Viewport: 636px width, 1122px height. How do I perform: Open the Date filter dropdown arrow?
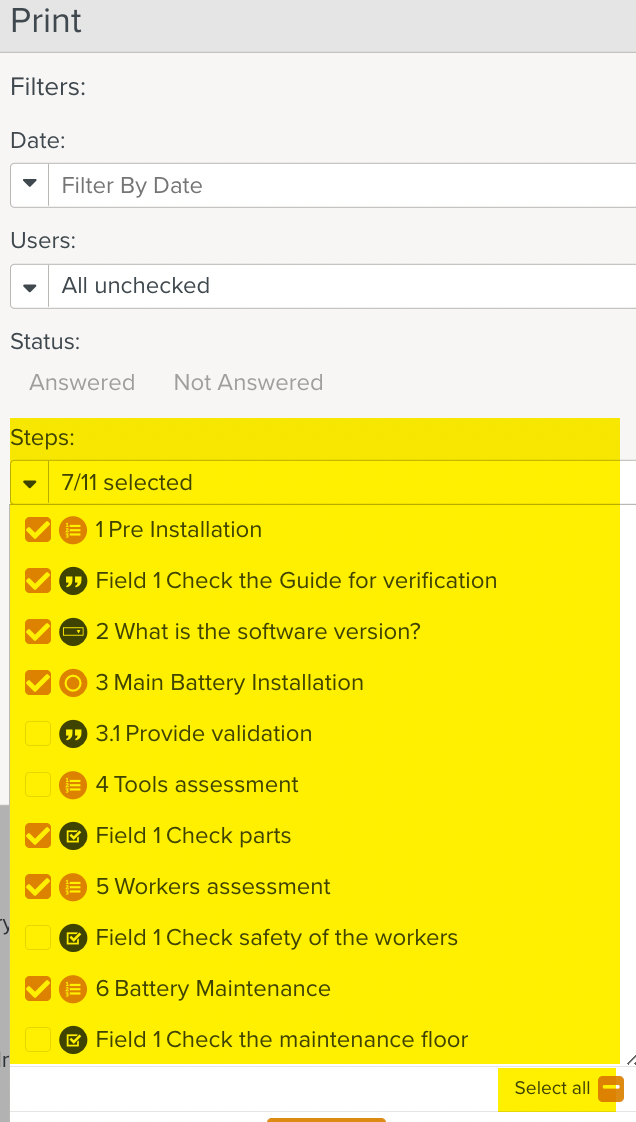click(30, 185)
